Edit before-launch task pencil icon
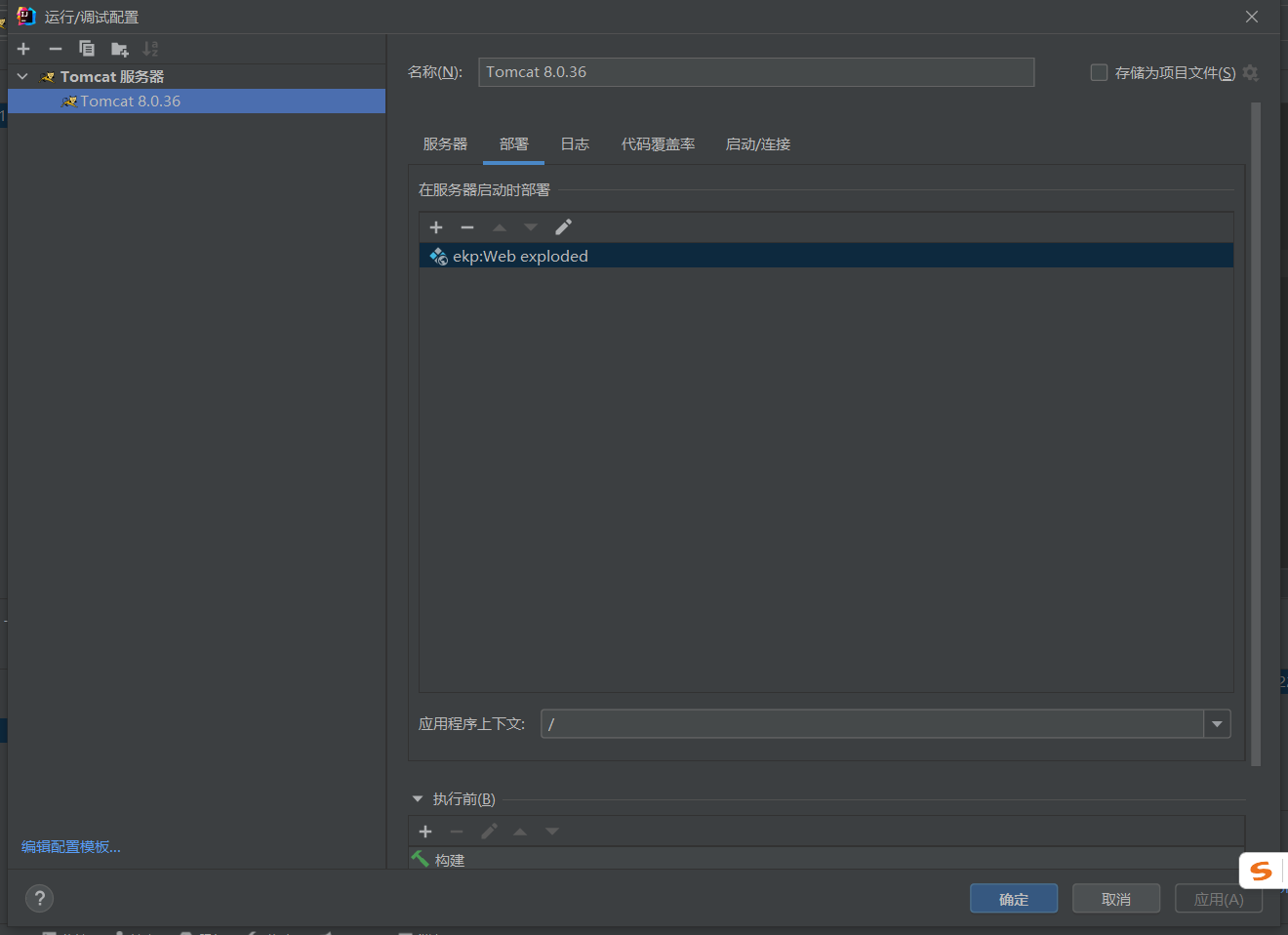 coord(489,832)
